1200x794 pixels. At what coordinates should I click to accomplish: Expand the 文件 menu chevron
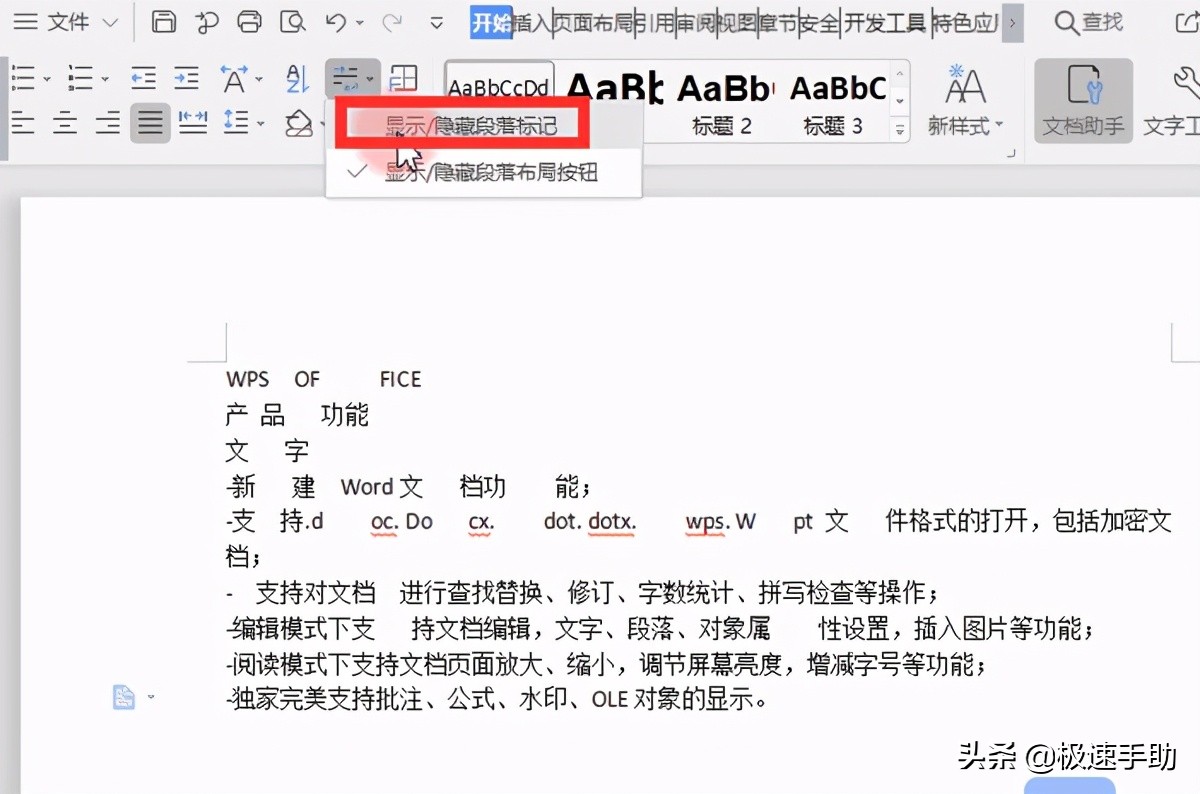click(x=110, y=22)
